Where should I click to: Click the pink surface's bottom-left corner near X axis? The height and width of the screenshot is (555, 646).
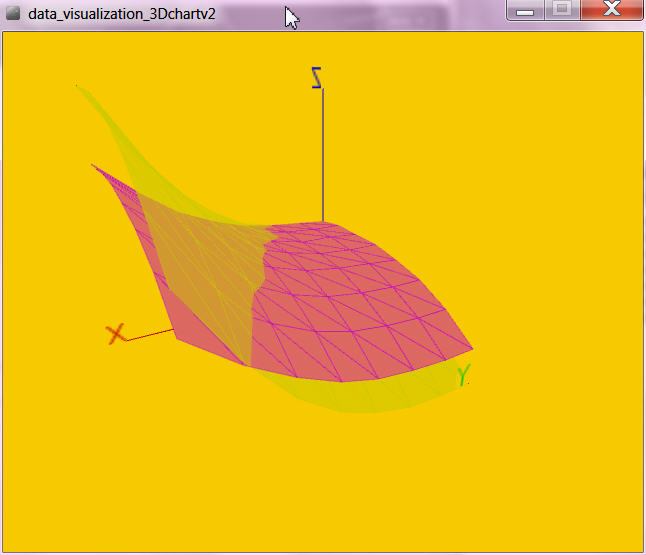(x=179, y=338)
